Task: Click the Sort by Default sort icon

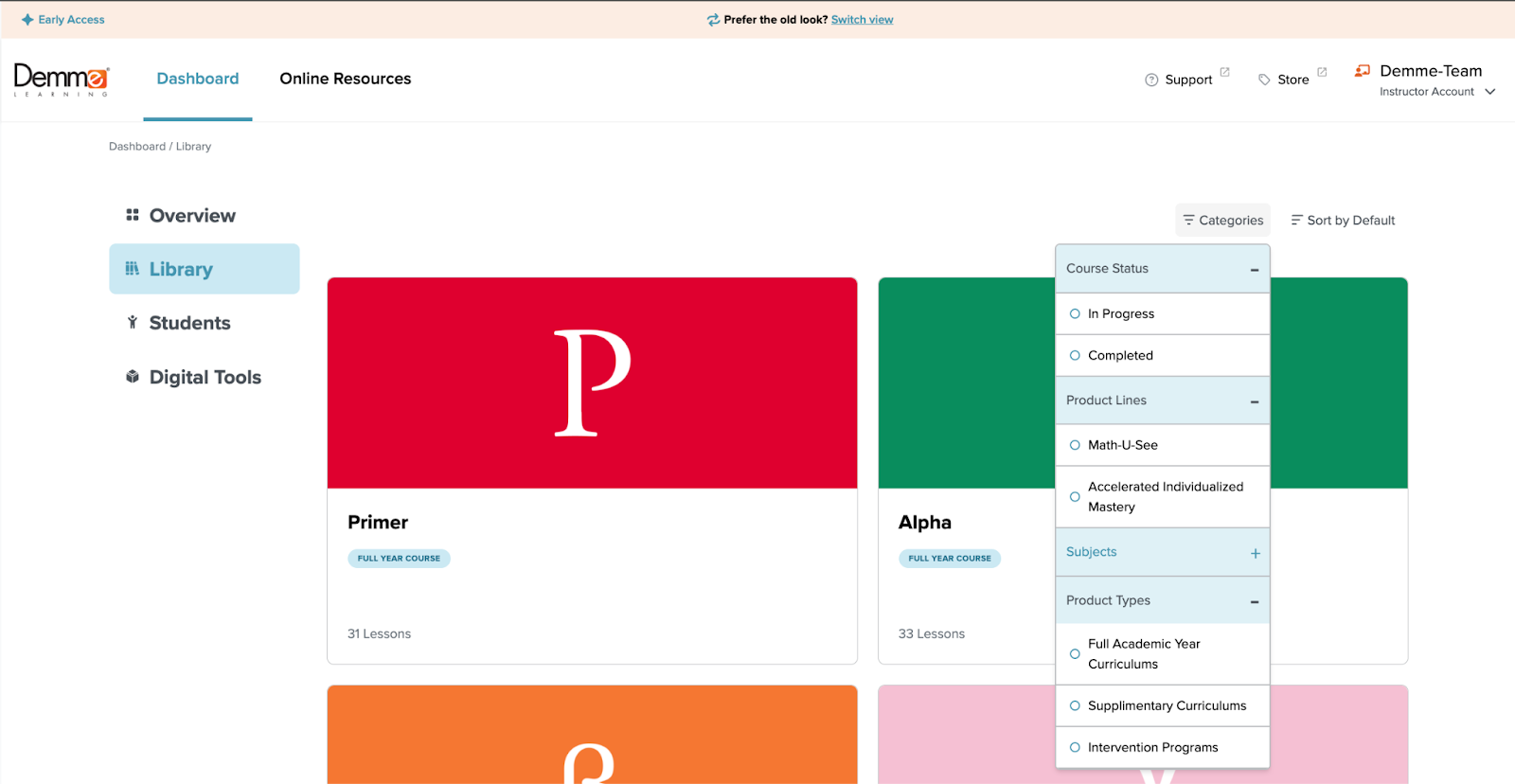Action: point(1297,220)
